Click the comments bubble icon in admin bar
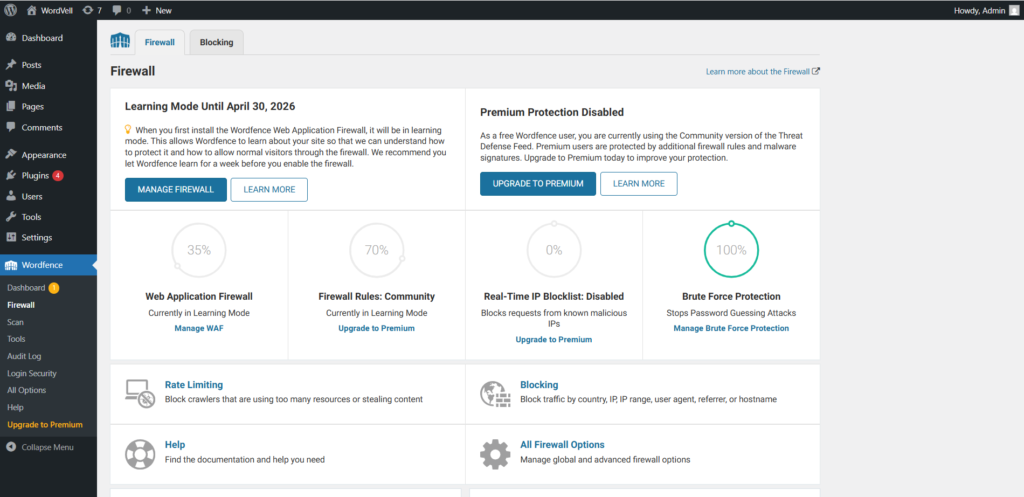The image size is (1024, 497). [121, 10]
